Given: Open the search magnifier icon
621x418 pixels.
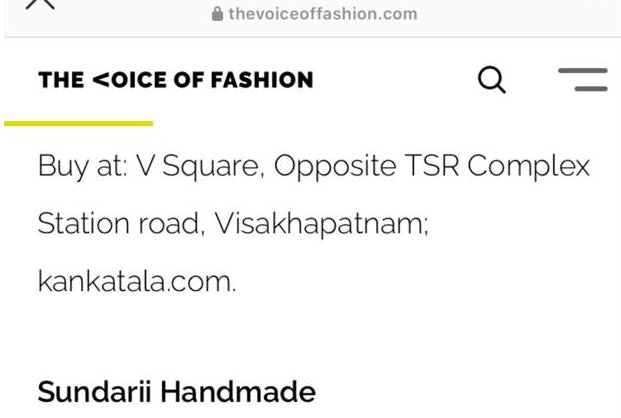Looking at the screenshot, I should (491, 80).
